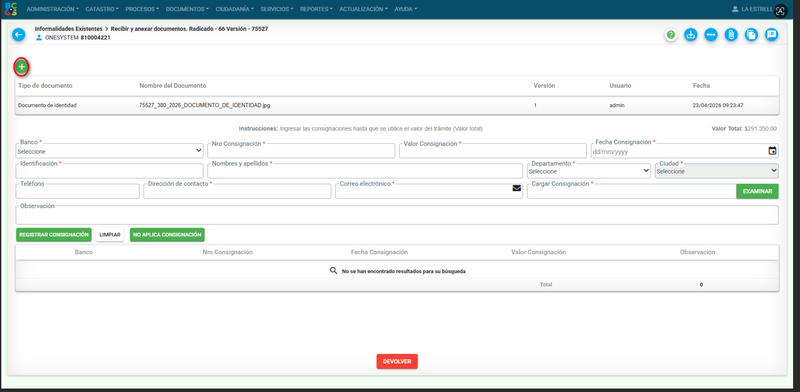The width and height of the screenshot is (800, 392).
Task: Click the date 23/04/2026 09:23:47
Action: [x=718, y=106]
